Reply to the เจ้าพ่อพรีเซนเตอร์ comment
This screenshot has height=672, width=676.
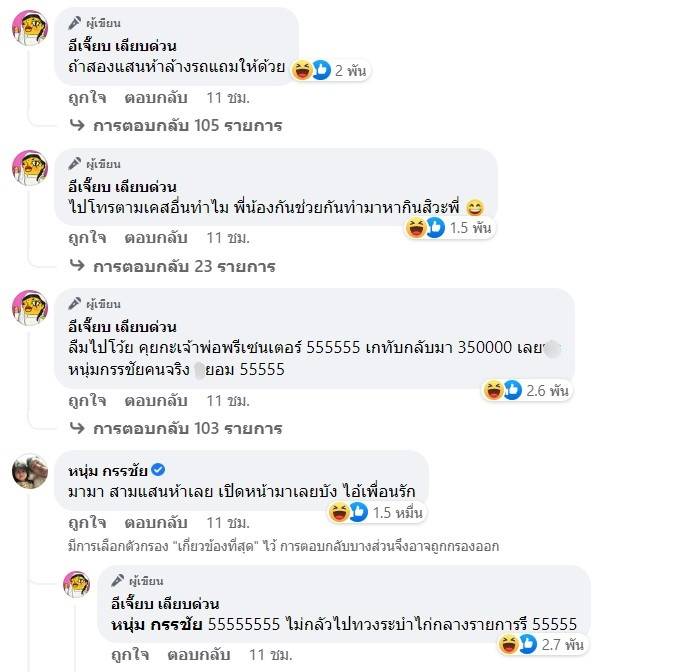(156, 401)
